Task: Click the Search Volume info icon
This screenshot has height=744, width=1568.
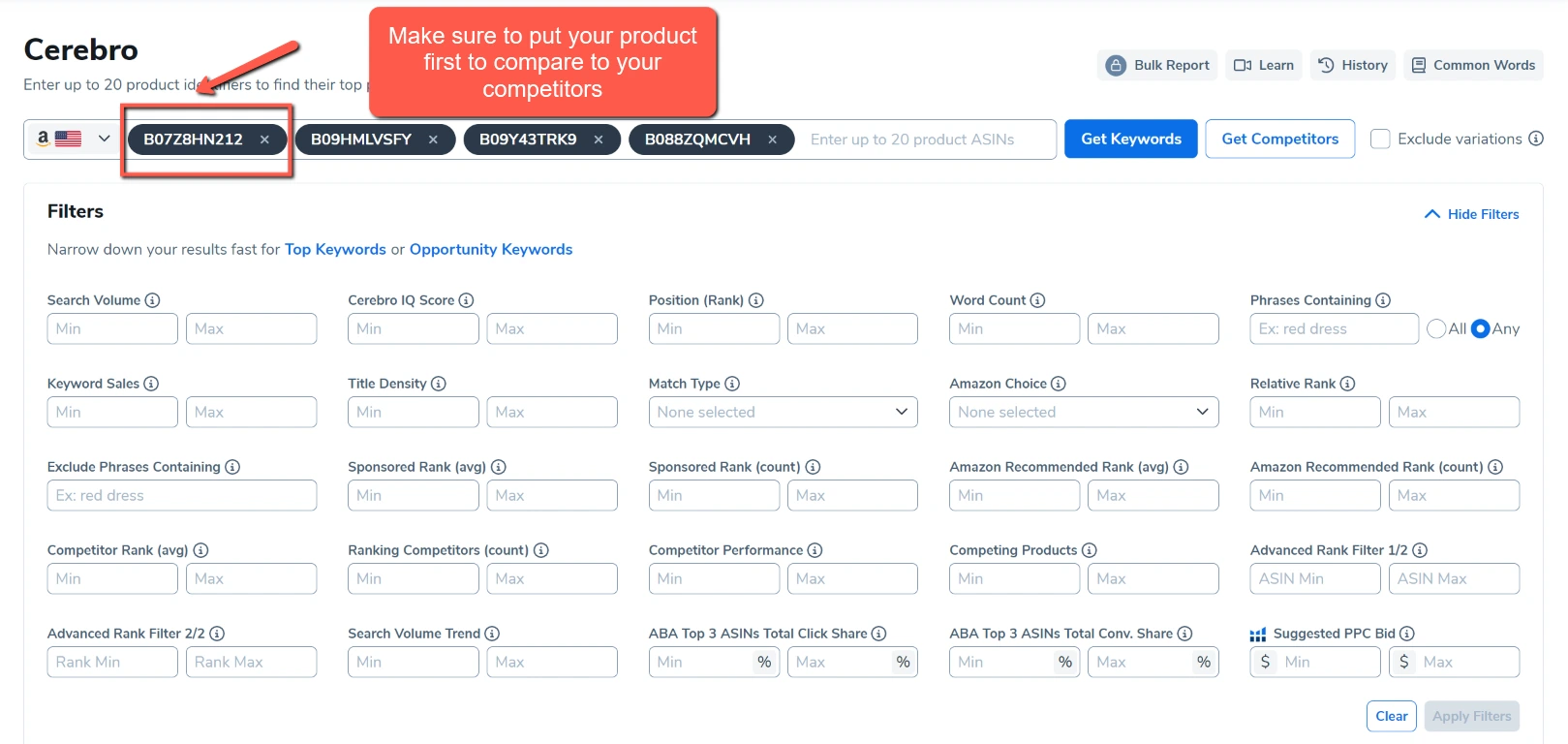Action: 152,300
